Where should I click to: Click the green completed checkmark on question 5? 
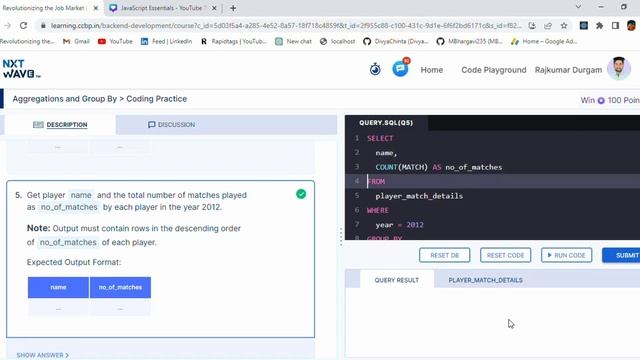[x=301, y=194]
